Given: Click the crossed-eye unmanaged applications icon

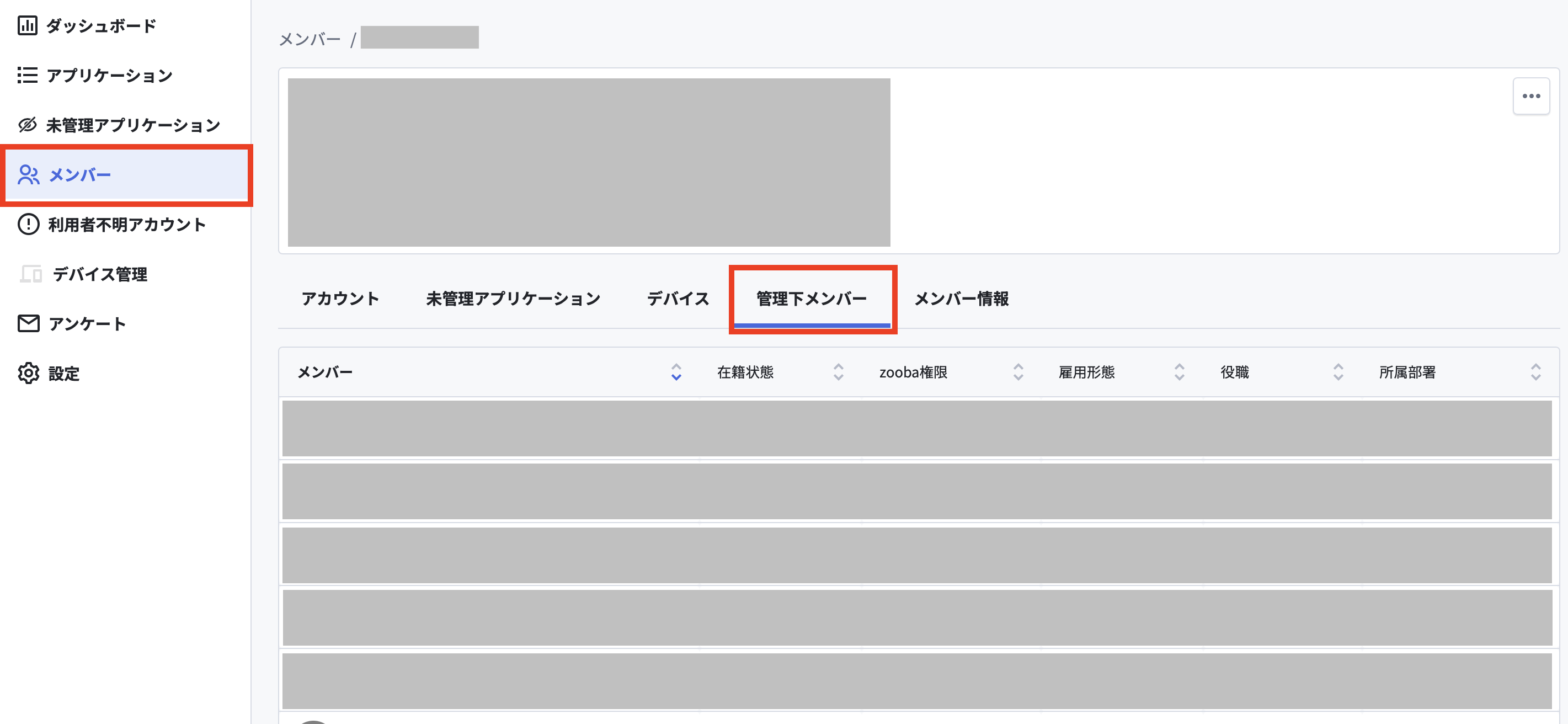Looking at the screenshot, I should pyautogui.click(x=28, y=125).
